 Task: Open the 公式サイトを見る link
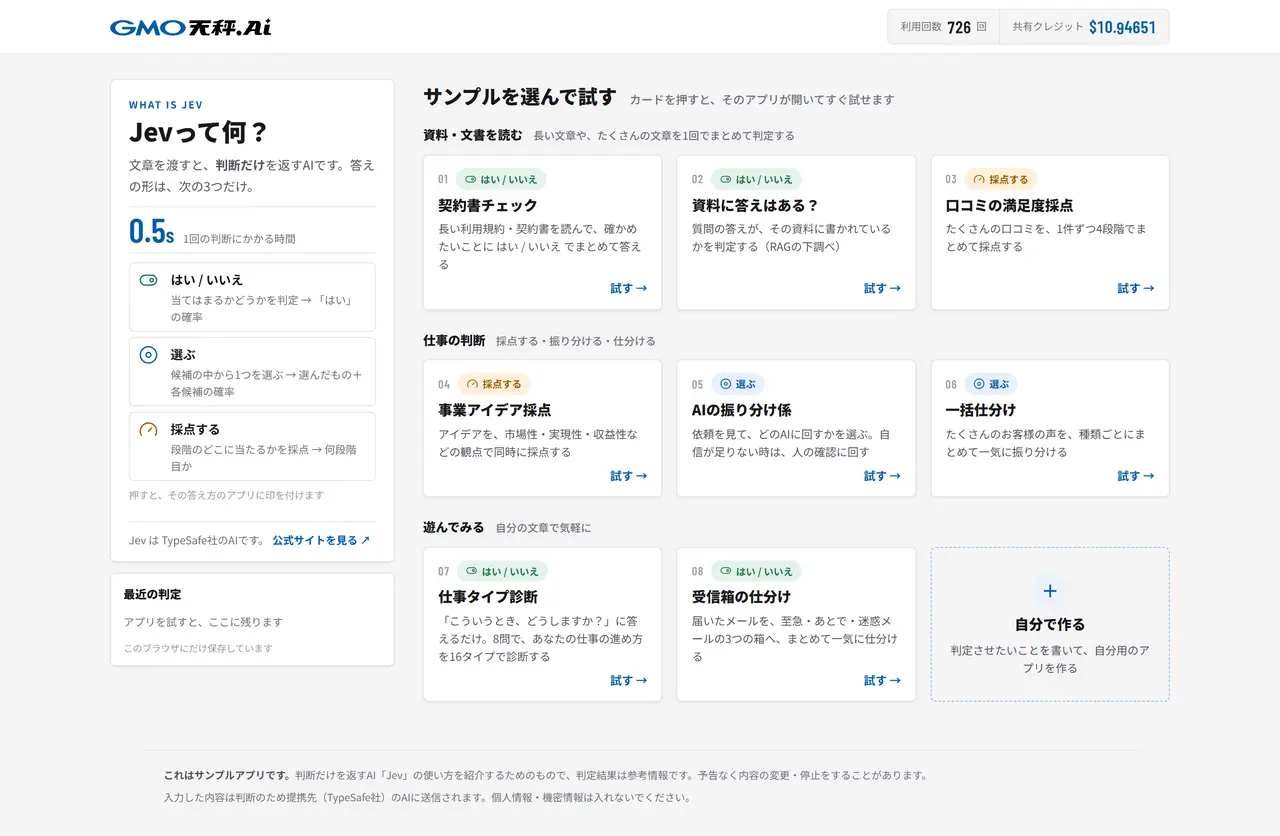click(x=321, y=540)
